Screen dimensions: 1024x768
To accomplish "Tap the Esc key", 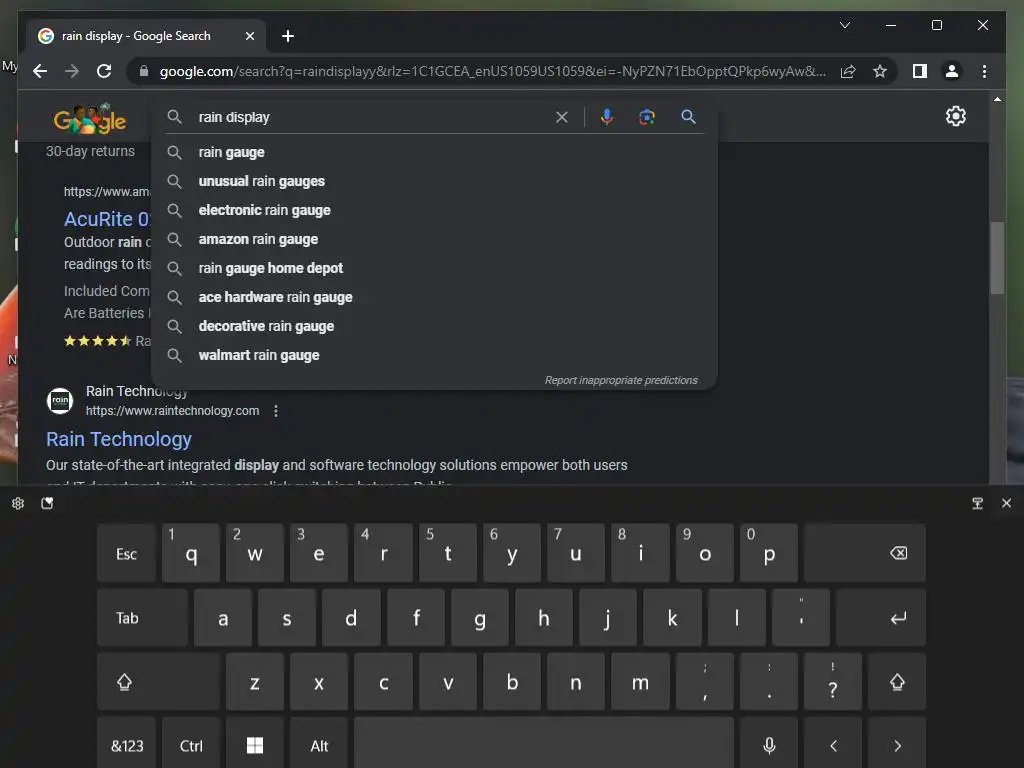I will coord(127,553).
